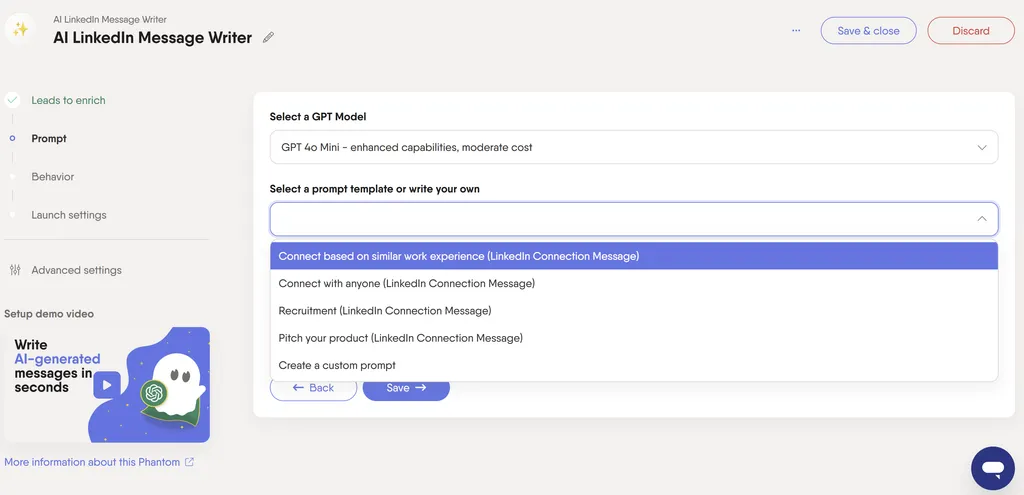1024x495 pixels.
Task: Click the Save & close button
Action: tap(868, 31)
